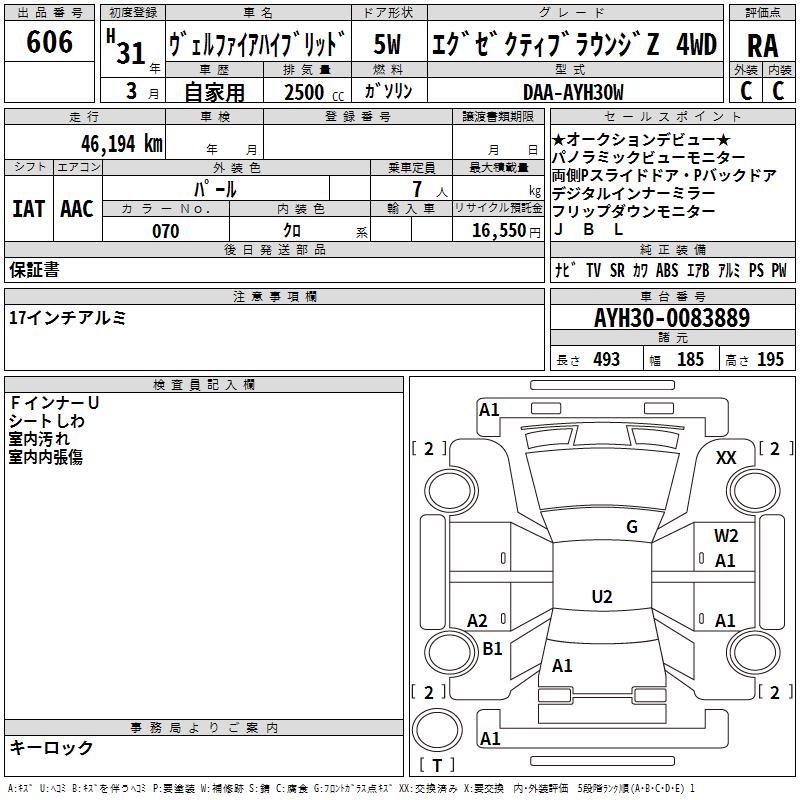This screenshot has width=800, height=800.
Task: Select the W2 repair mark on diagram
Action: (726, 535)
